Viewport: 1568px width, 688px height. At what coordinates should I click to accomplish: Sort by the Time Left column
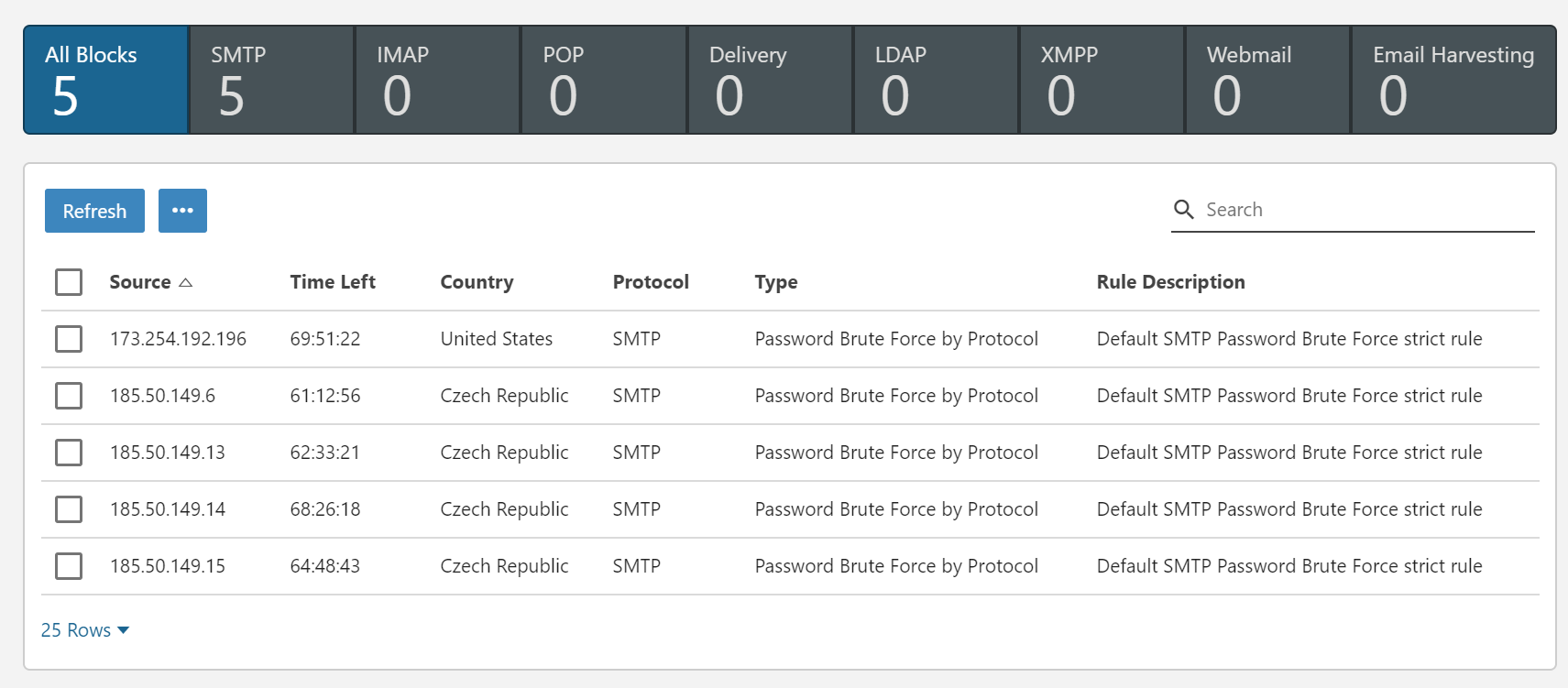click(x=333, y=282)
